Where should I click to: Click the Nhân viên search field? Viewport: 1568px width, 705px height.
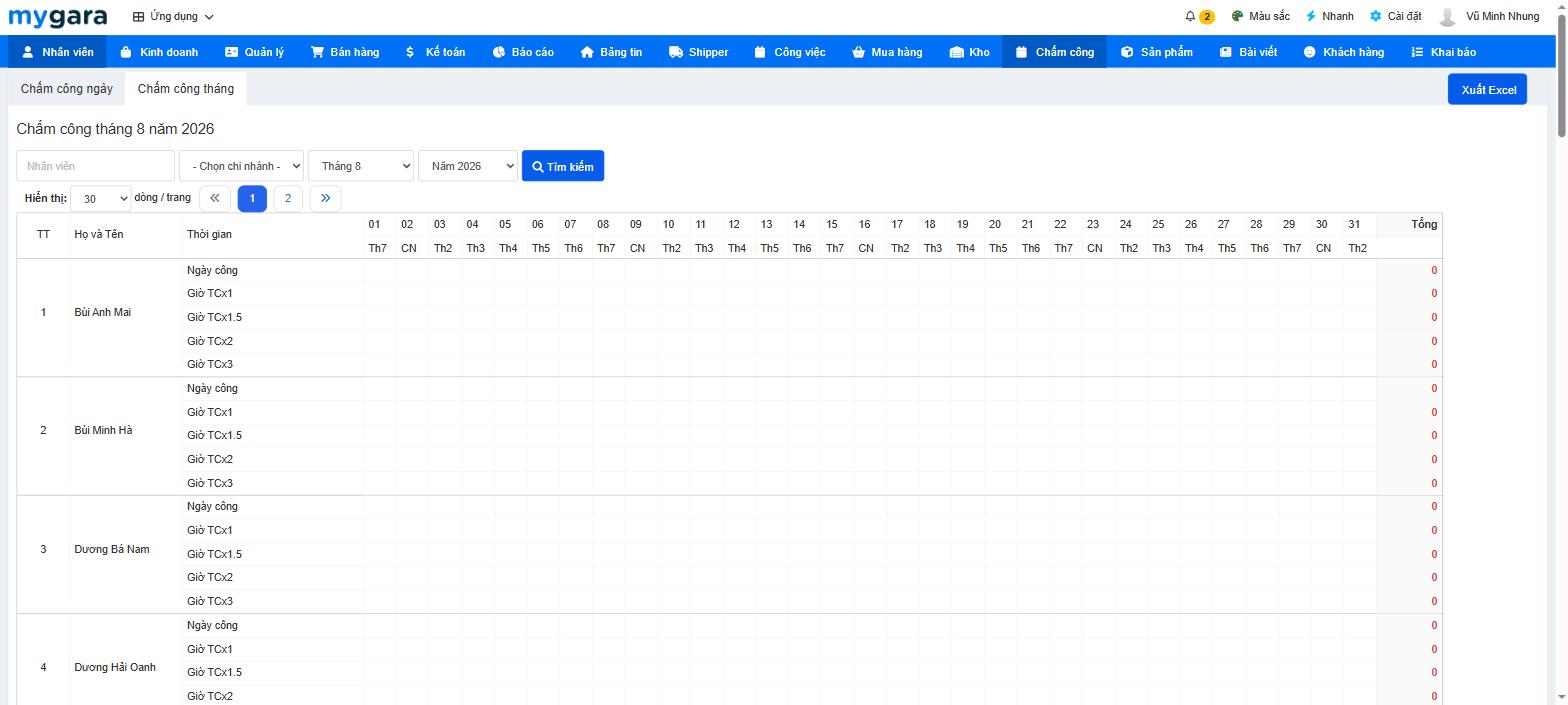96,166
